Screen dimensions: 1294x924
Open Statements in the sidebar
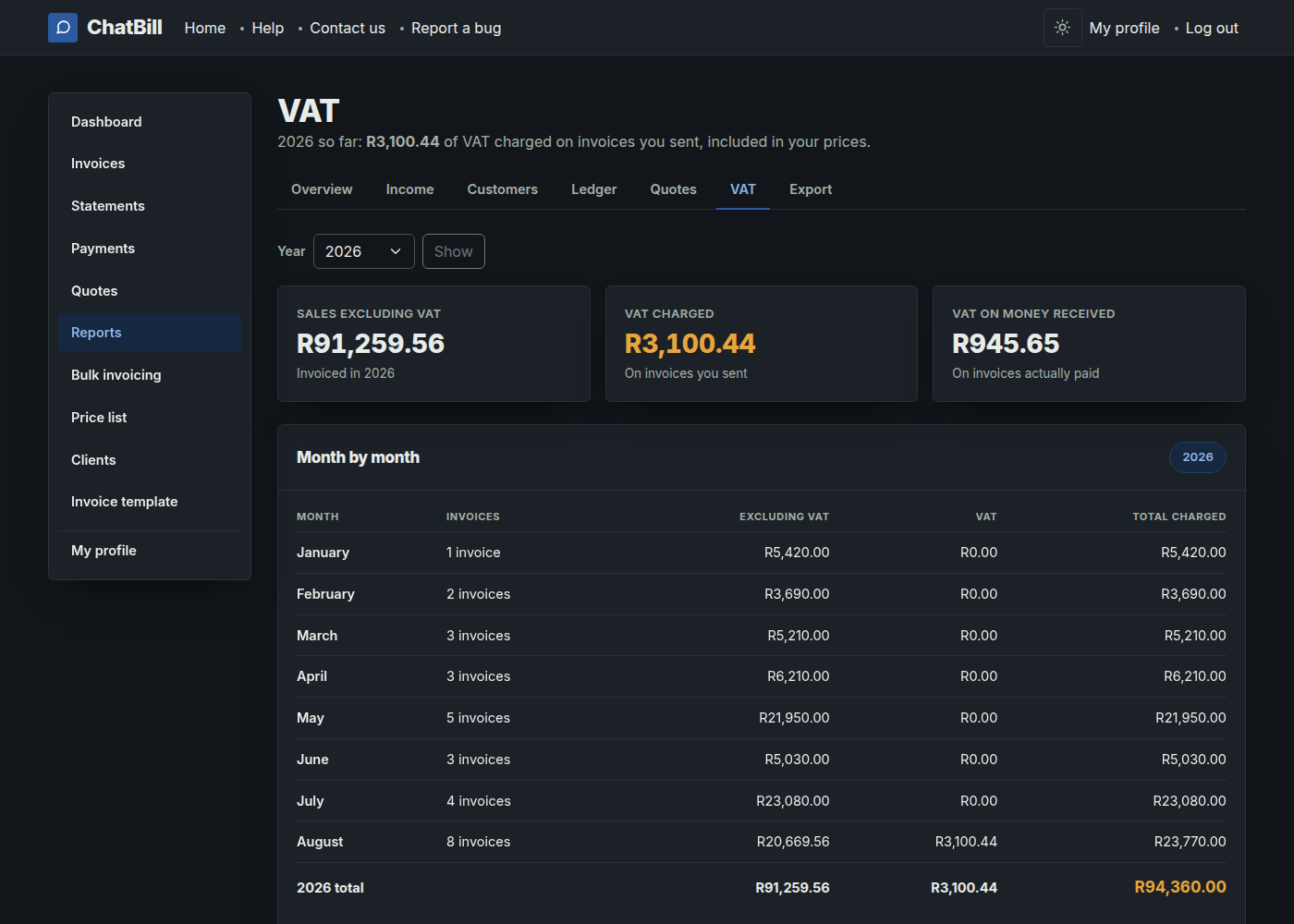coord(150,206)
